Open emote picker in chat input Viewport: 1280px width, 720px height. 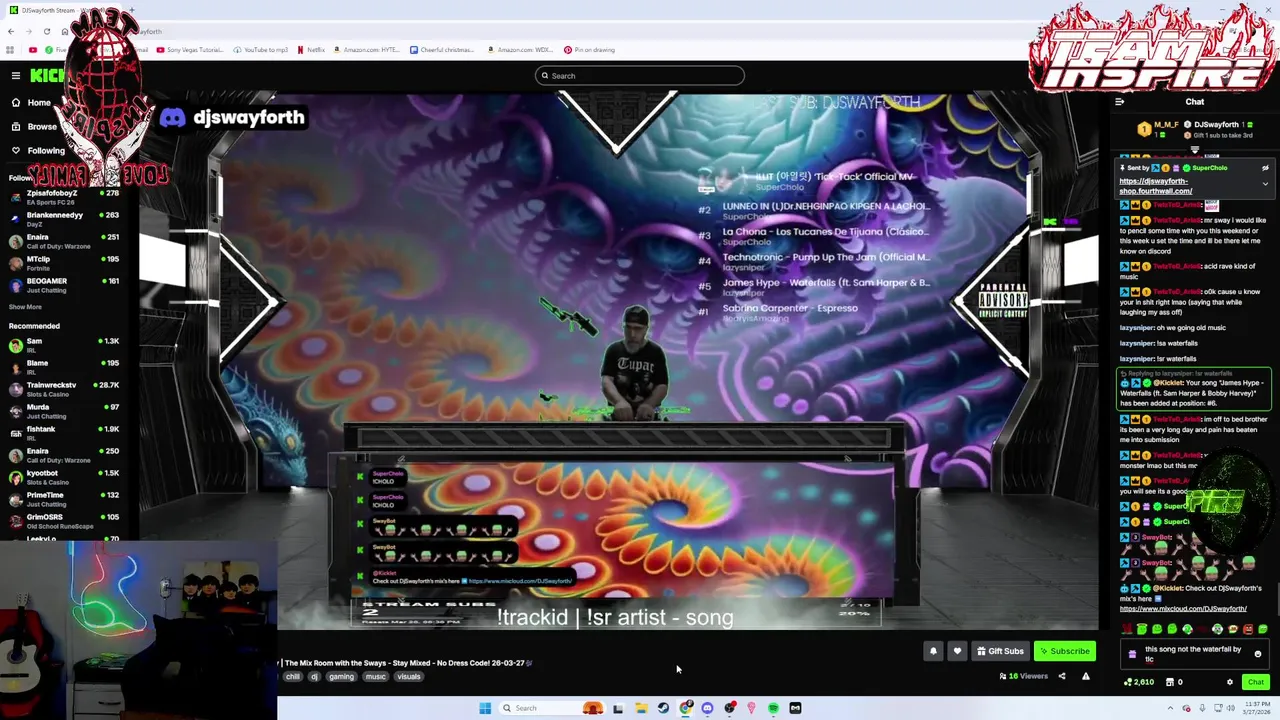point(1258,654)
